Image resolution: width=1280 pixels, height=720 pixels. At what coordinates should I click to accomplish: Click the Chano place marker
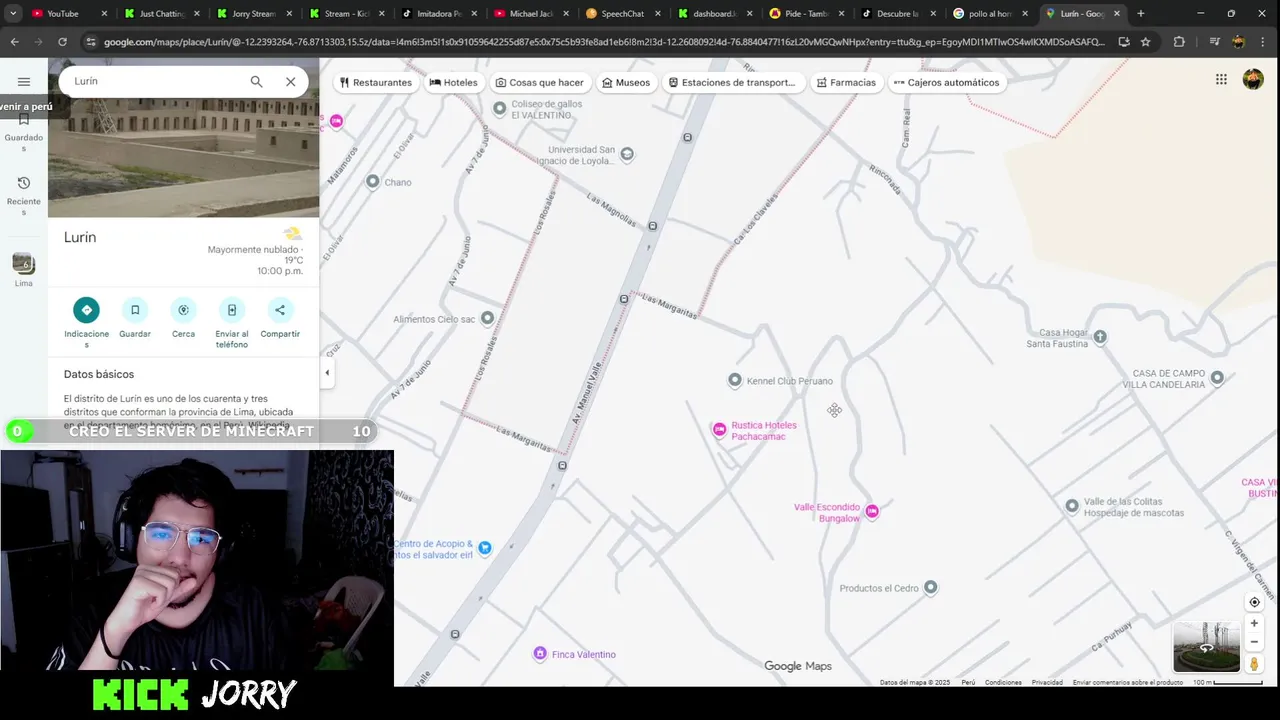click(x=373, y=181)
